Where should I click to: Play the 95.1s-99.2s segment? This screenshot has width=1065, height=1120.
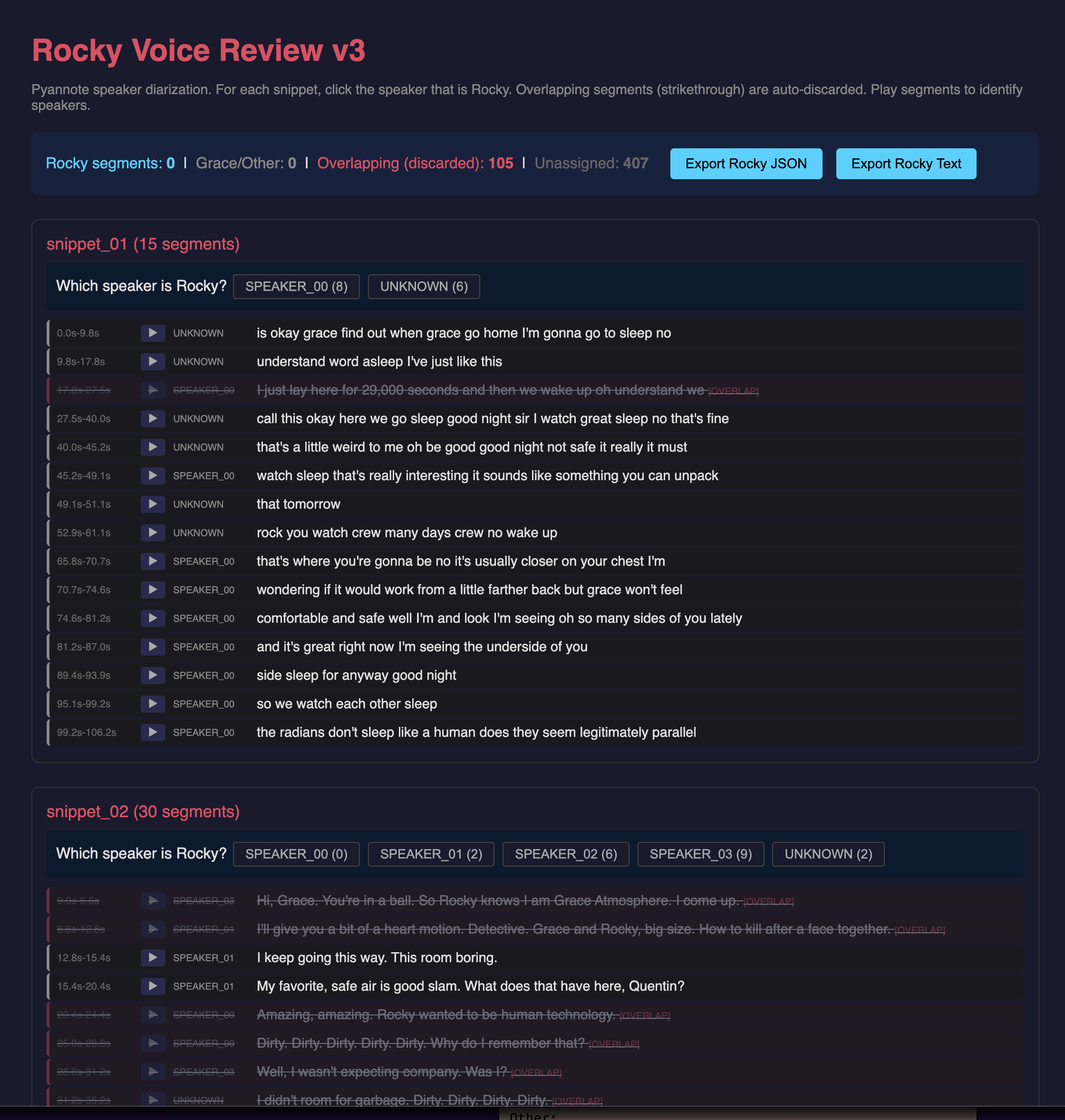click(153, 704)
